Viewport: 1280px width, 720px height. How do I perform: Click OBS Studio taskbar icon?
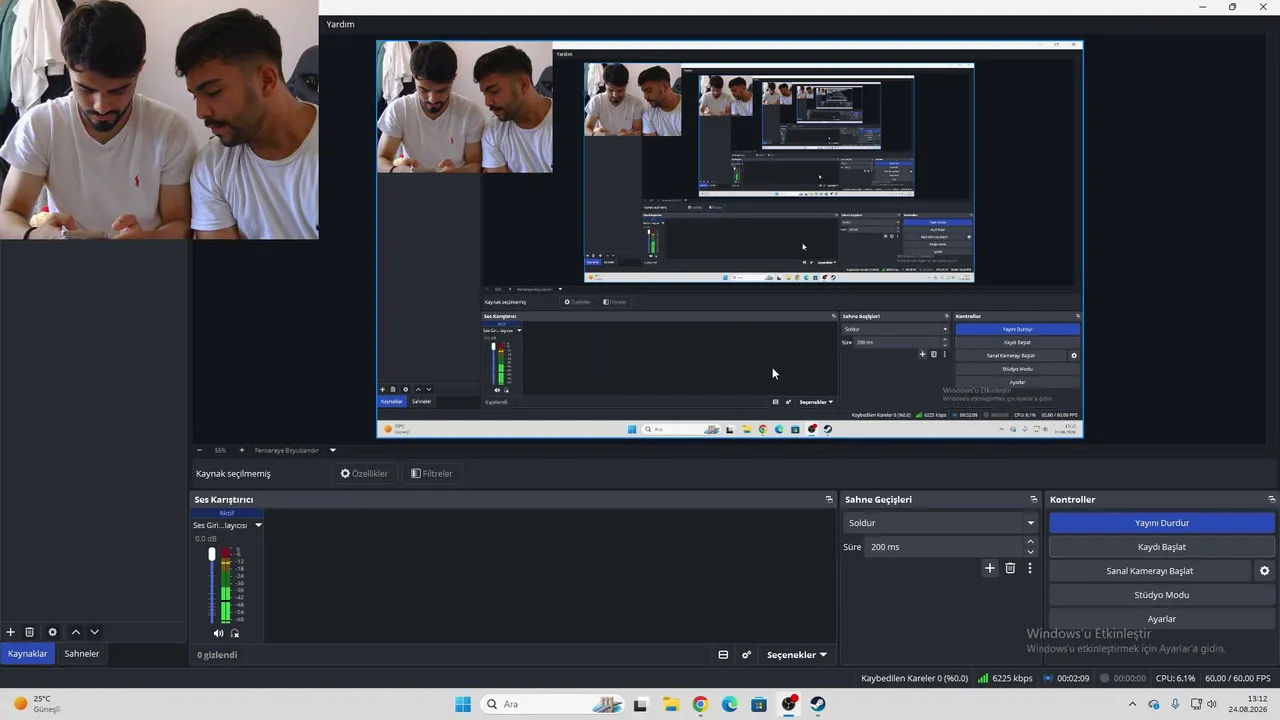click(x=789, y=704)
